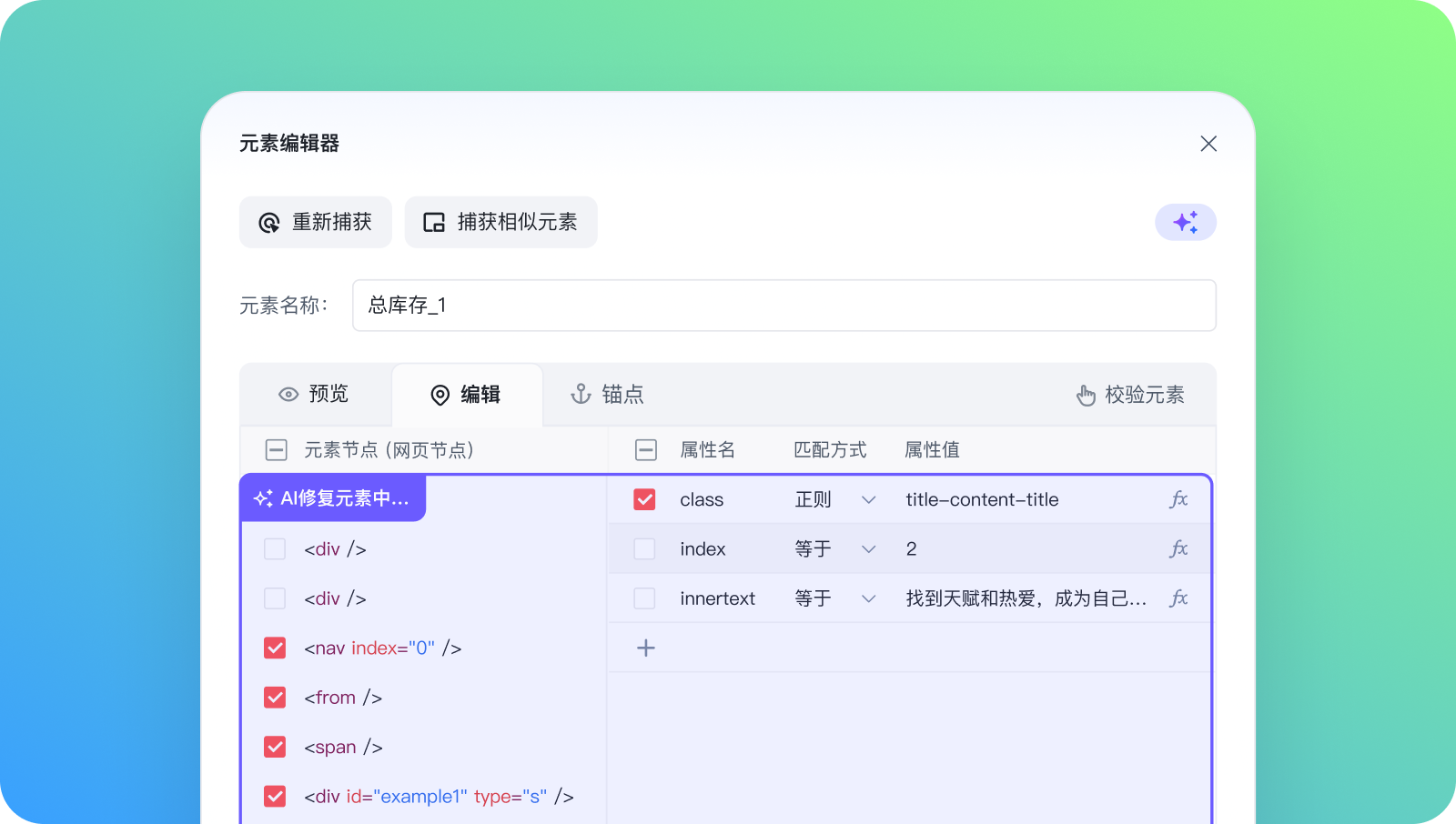
Task: Close the element editor dialog
Action: click(1208, 144)
